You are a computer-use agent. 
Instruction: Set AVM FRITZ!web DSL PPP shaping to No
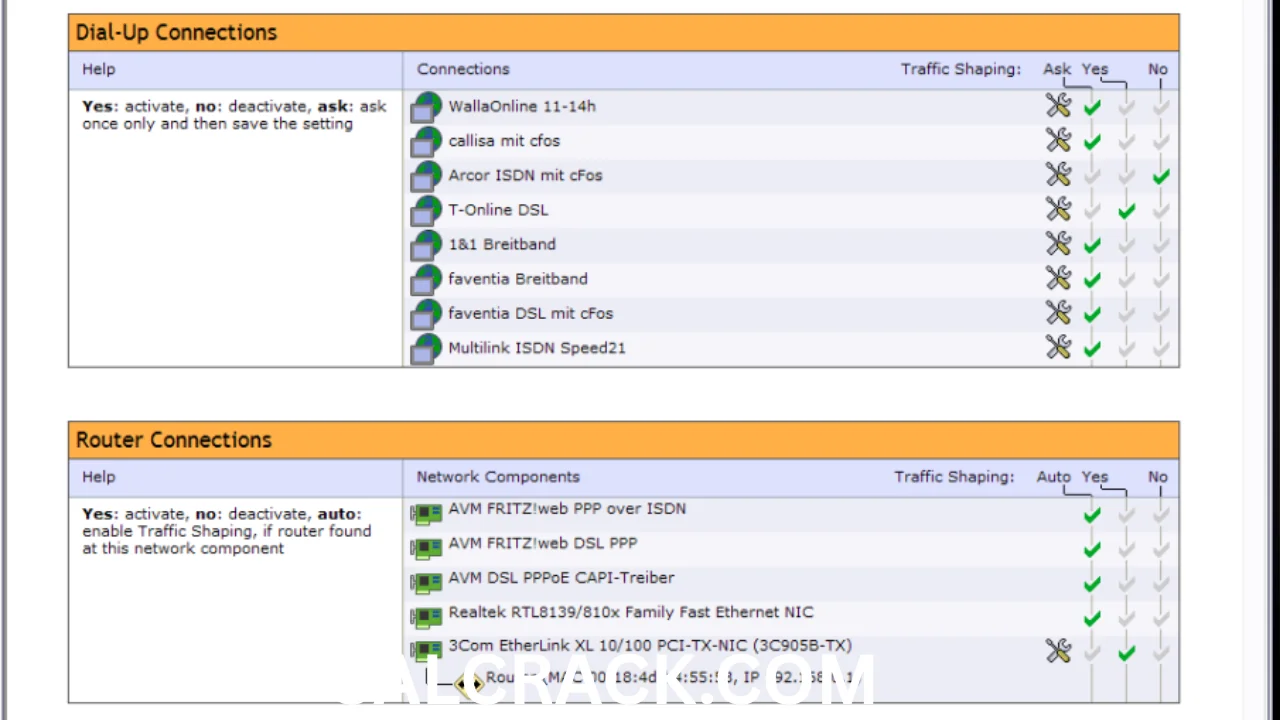point(1160,549)
